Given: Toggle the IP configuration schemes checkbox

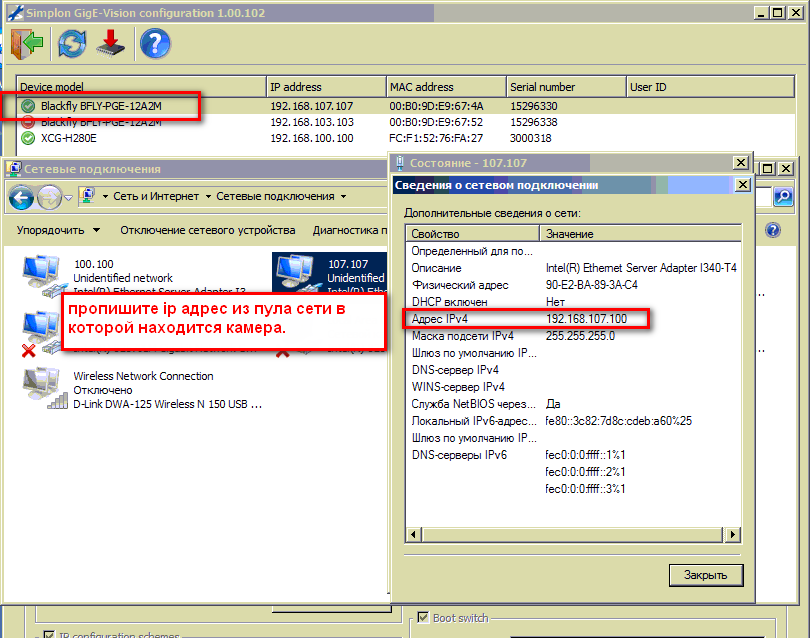Looking at the screenshot, I should coord(48,634).
